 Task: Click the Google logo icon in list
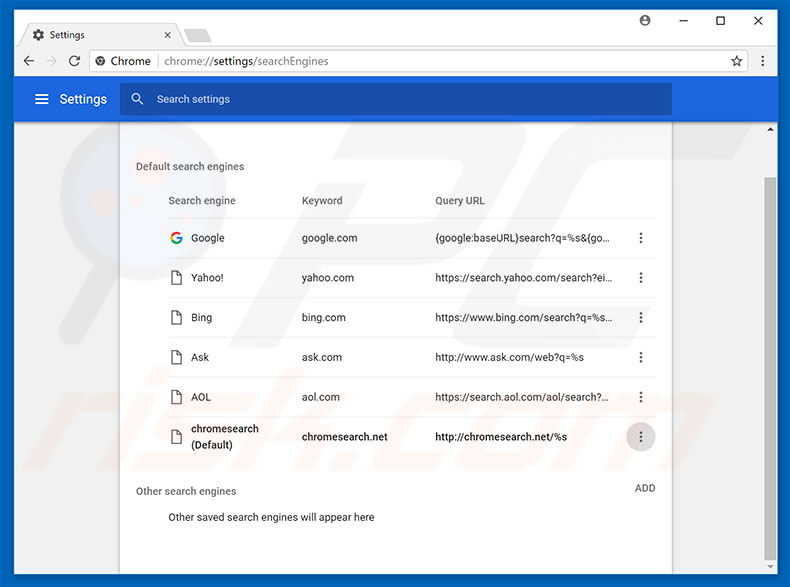tap(176, 238)
